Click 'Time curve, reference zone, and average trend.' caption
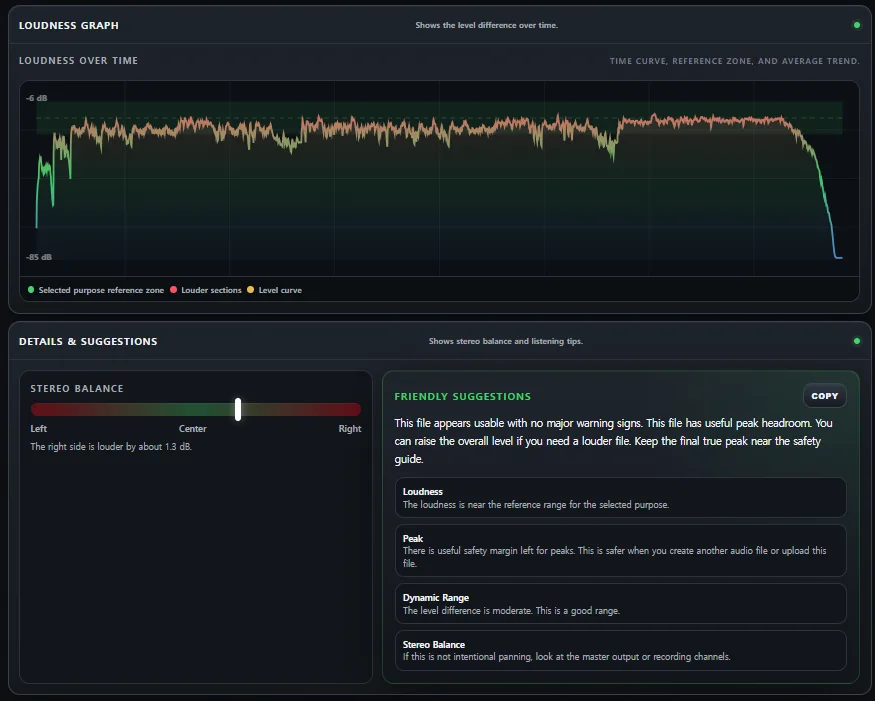 pyautogui.click(x=734, y=61)
